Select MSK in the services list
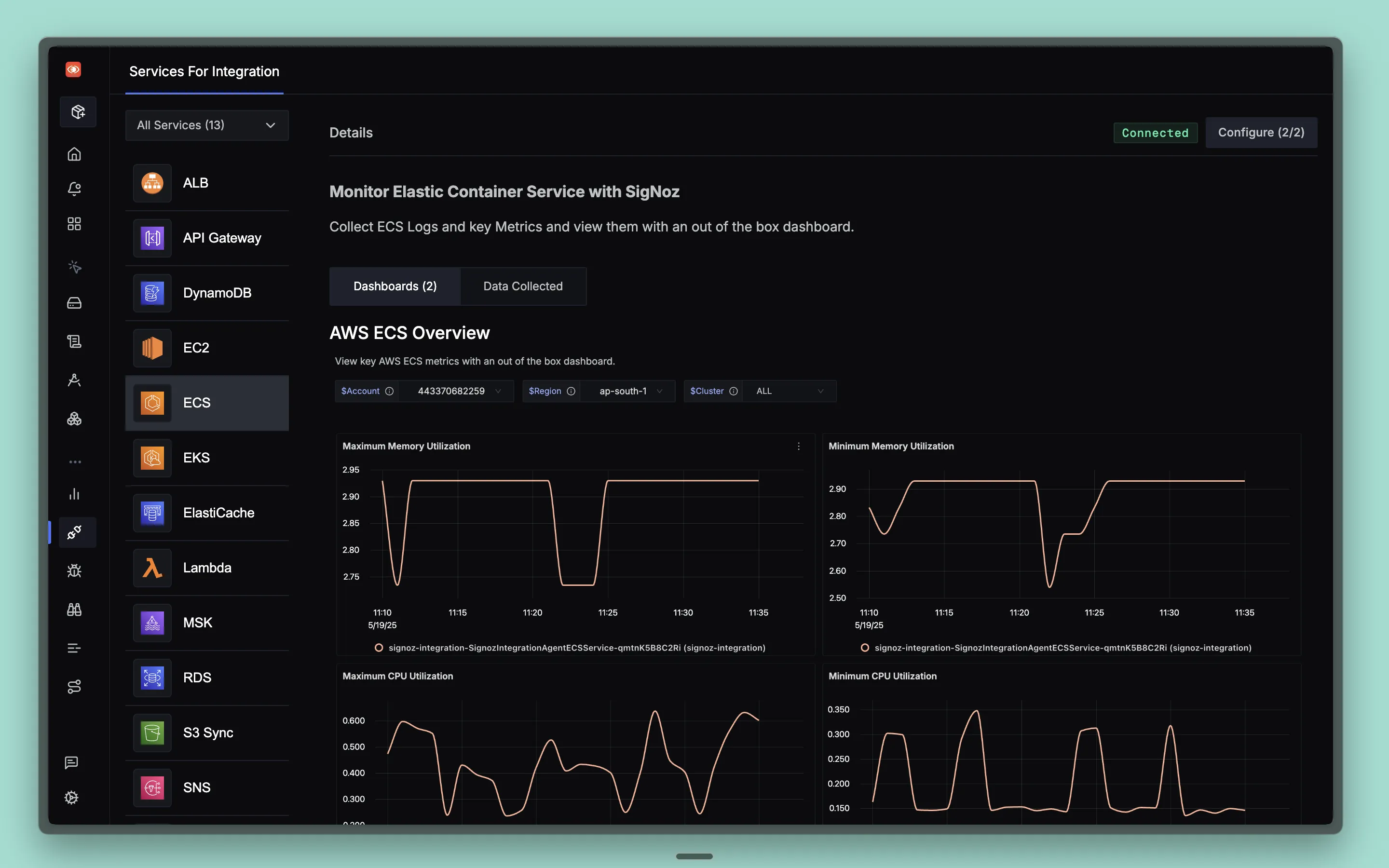This screenshot has width=1389, height=868. click(x=206, y=623)
